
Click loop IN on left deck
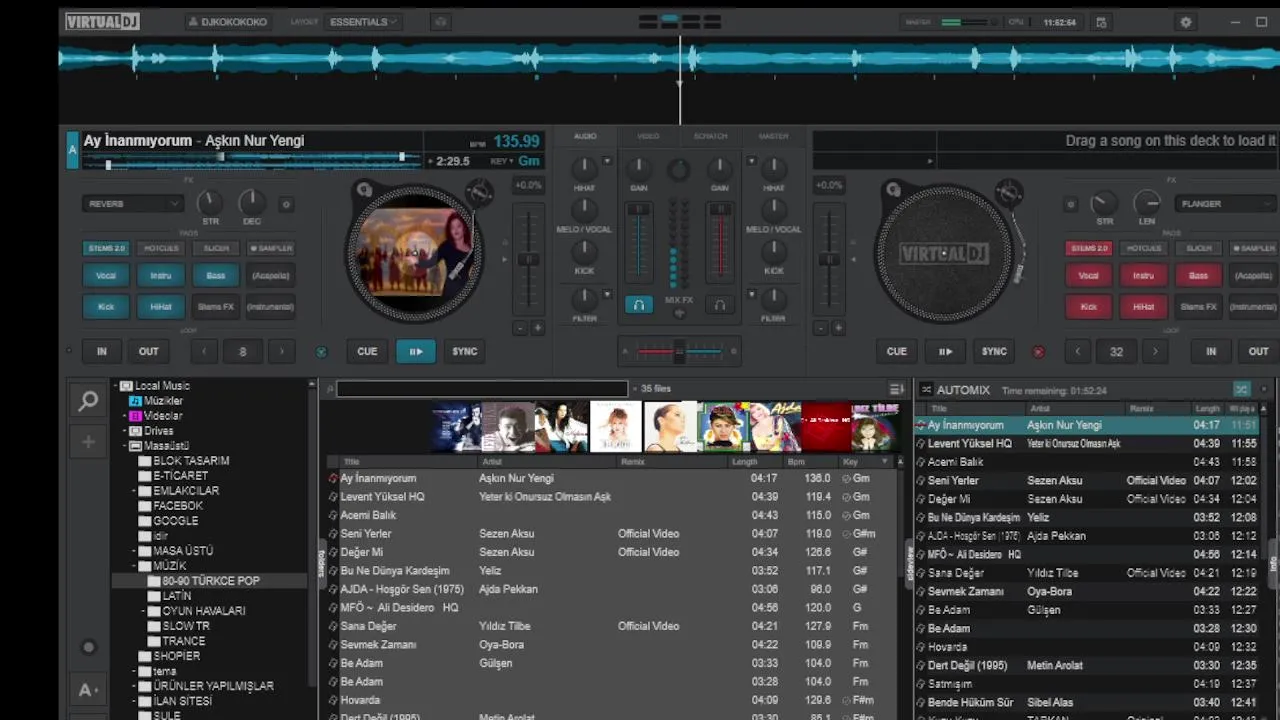101,351
